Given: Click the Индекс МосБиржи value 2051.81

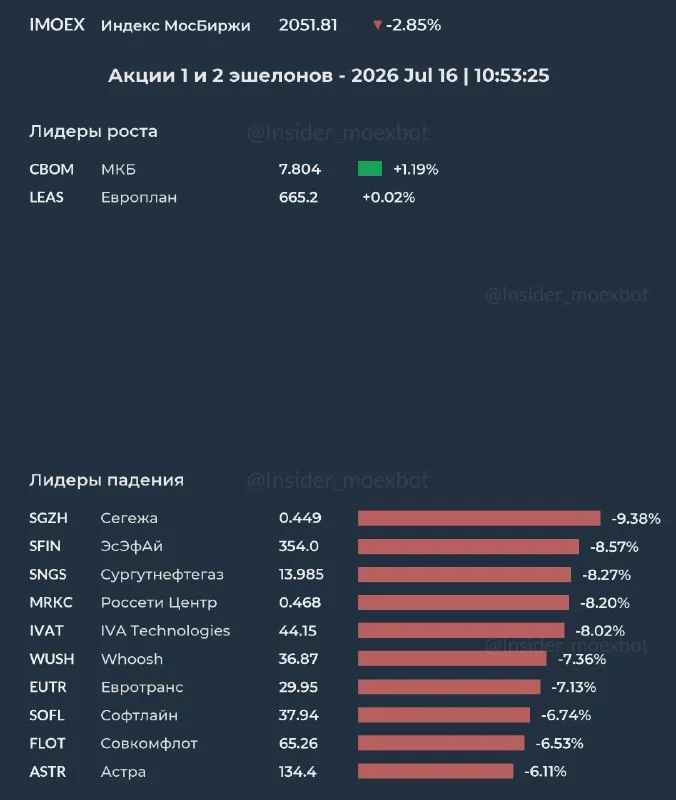Looking at the screenshot, I should (308, 24).
